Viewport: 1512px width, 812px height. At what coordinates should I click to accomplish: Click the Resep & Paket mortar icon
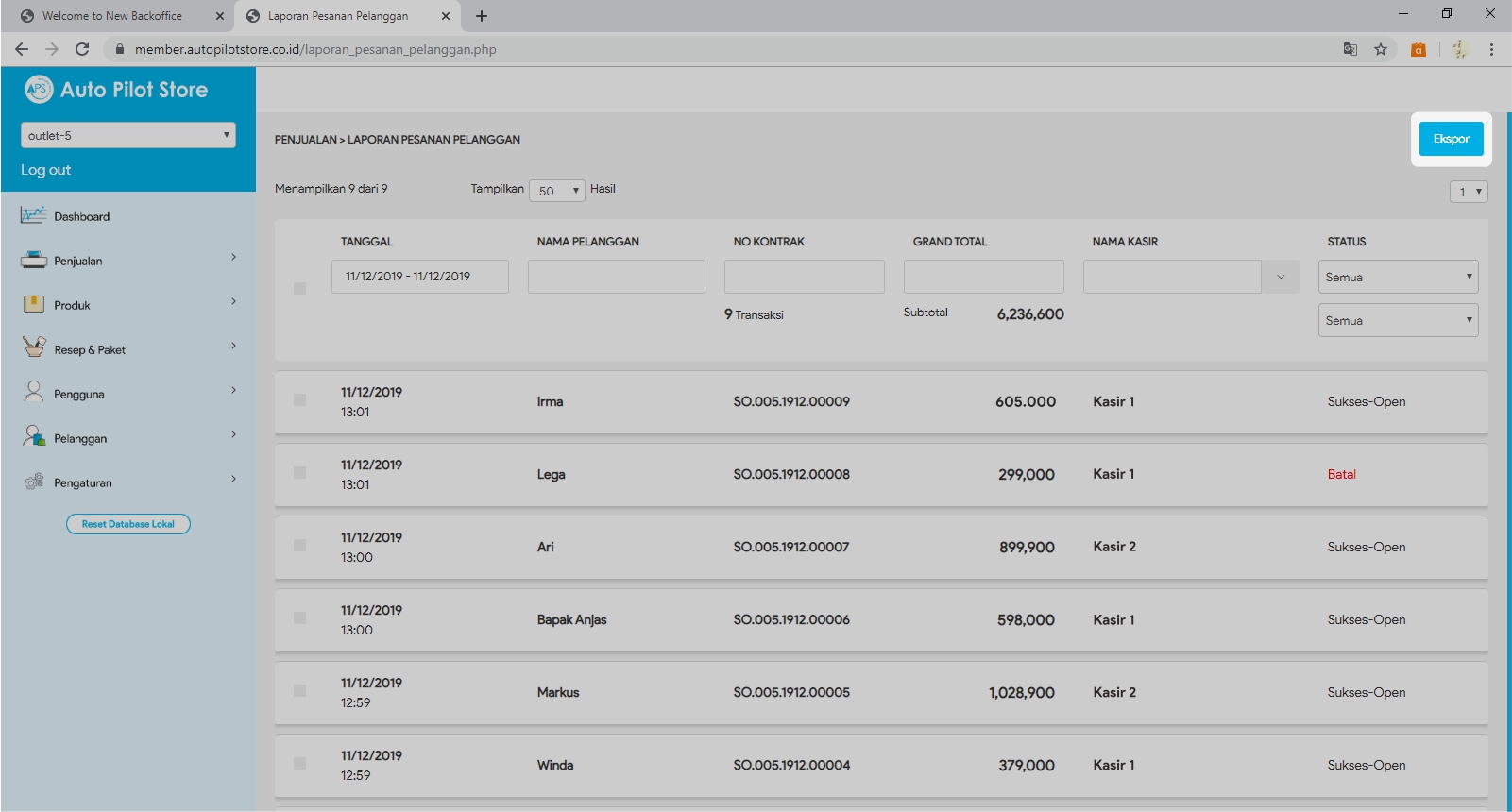[33, 347]
